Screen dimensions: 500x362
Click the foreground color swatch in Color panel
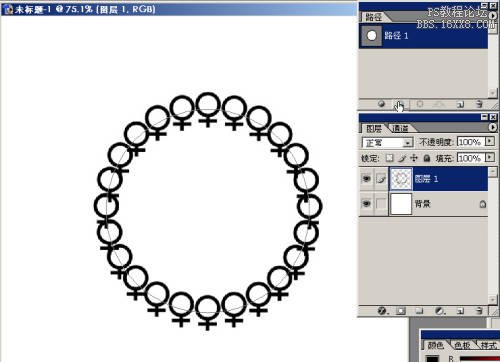tap(432, 359)
